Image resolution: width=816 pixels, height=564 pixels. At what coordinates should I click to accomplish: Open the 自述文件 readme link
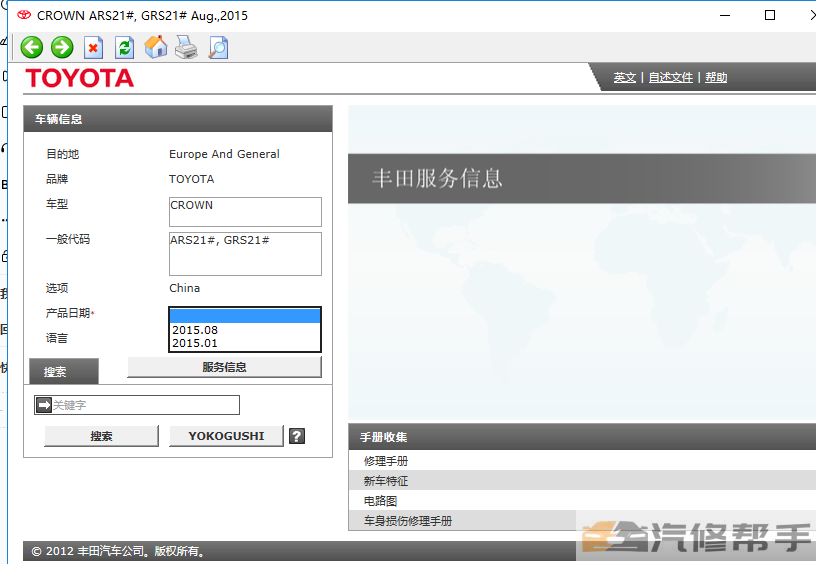tap(670, 78)
